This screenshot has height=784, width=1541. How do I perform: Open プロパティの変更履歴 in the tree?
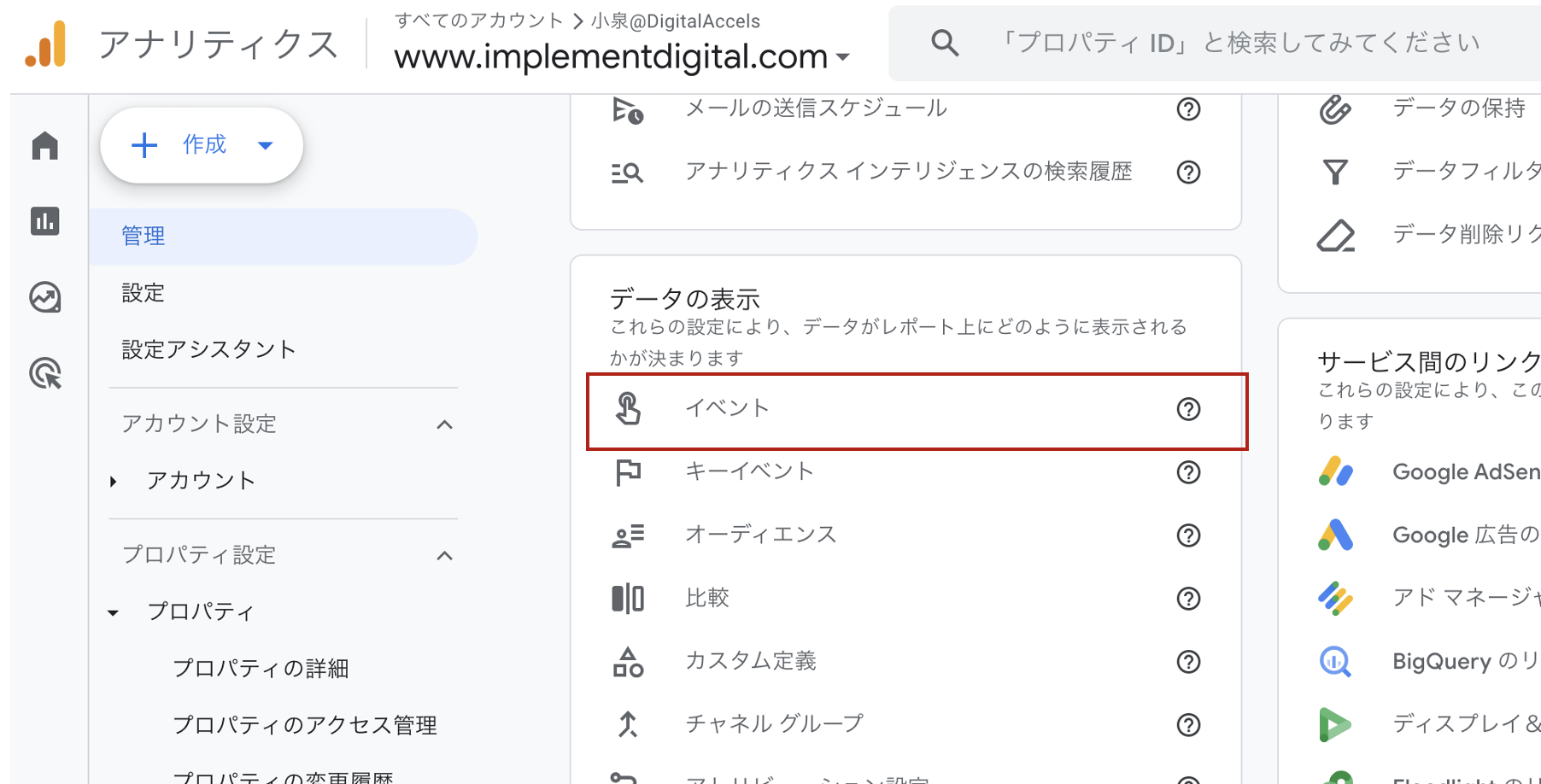coord(284,777)
